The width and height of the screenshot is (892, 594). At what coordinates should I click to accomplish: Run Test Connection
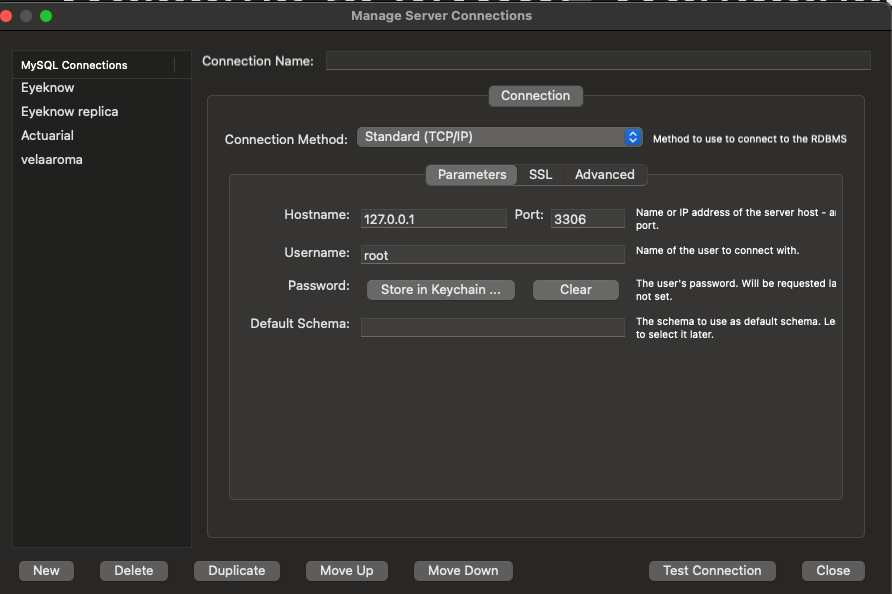(x=712, y=570)
